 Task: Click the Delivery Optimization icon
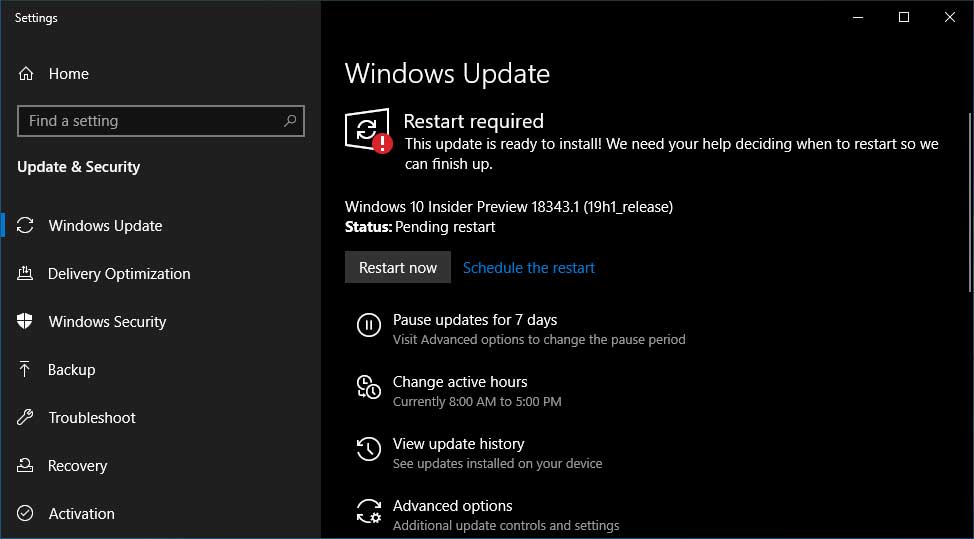25,273
